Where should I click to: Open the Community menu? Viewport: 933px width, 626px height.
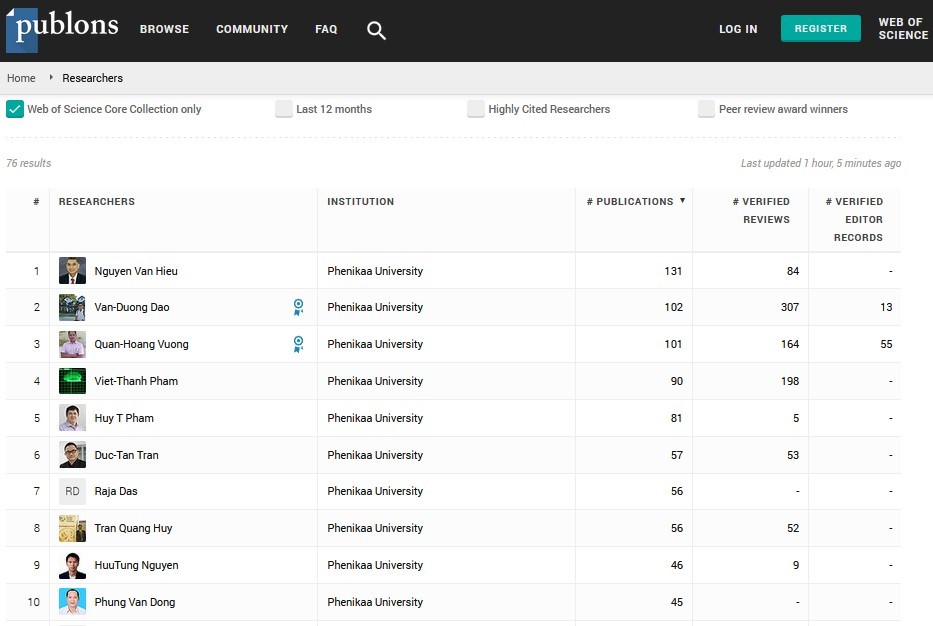coord(252,29)
